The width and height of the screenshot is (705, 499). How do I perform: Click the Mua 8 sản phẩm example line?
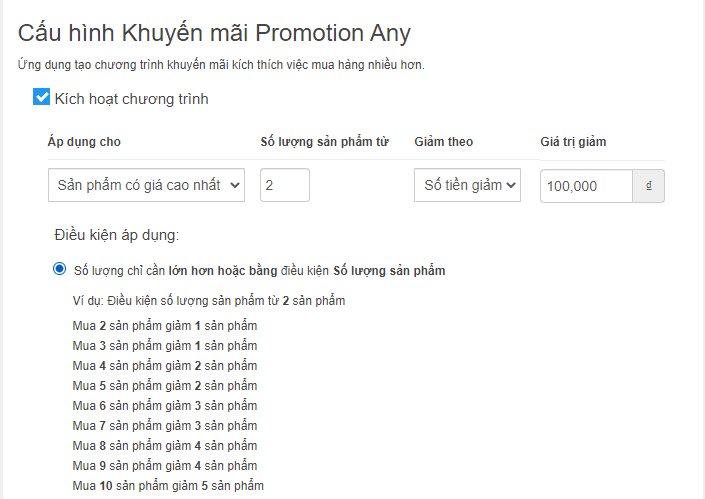(165, 446)
